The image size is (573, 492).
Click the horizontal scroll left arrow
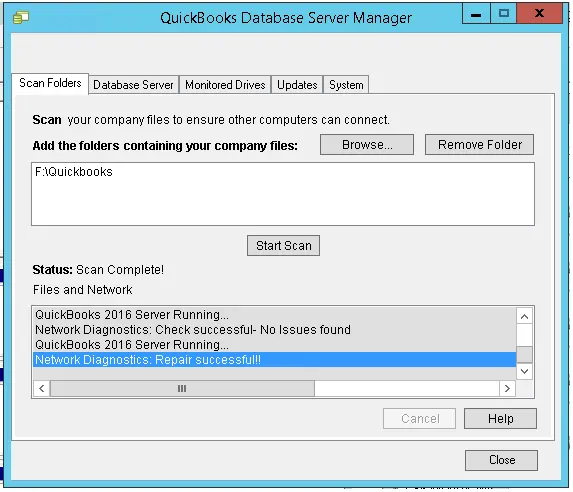tap(42, 389)
